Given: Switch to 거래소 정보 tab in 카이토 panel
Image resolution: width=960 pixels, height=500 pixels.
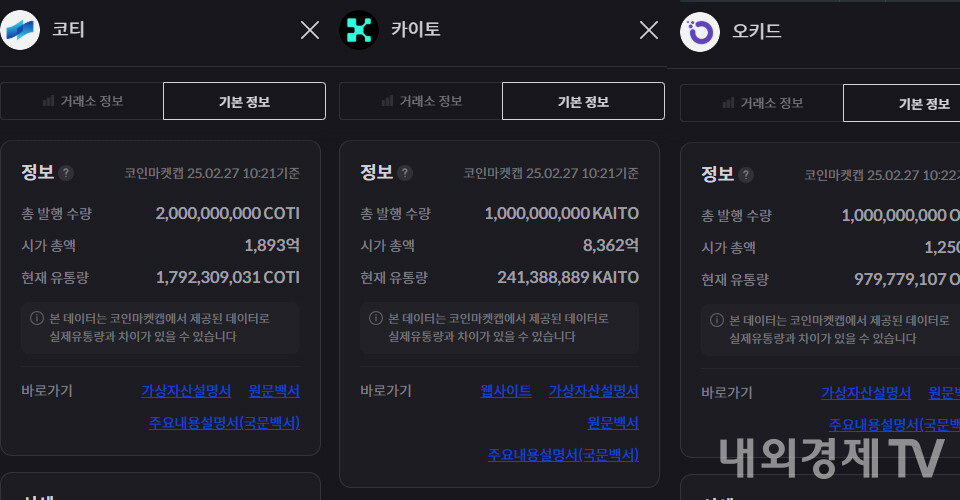Looking at the screenshot, I should [x=421, y=101].
